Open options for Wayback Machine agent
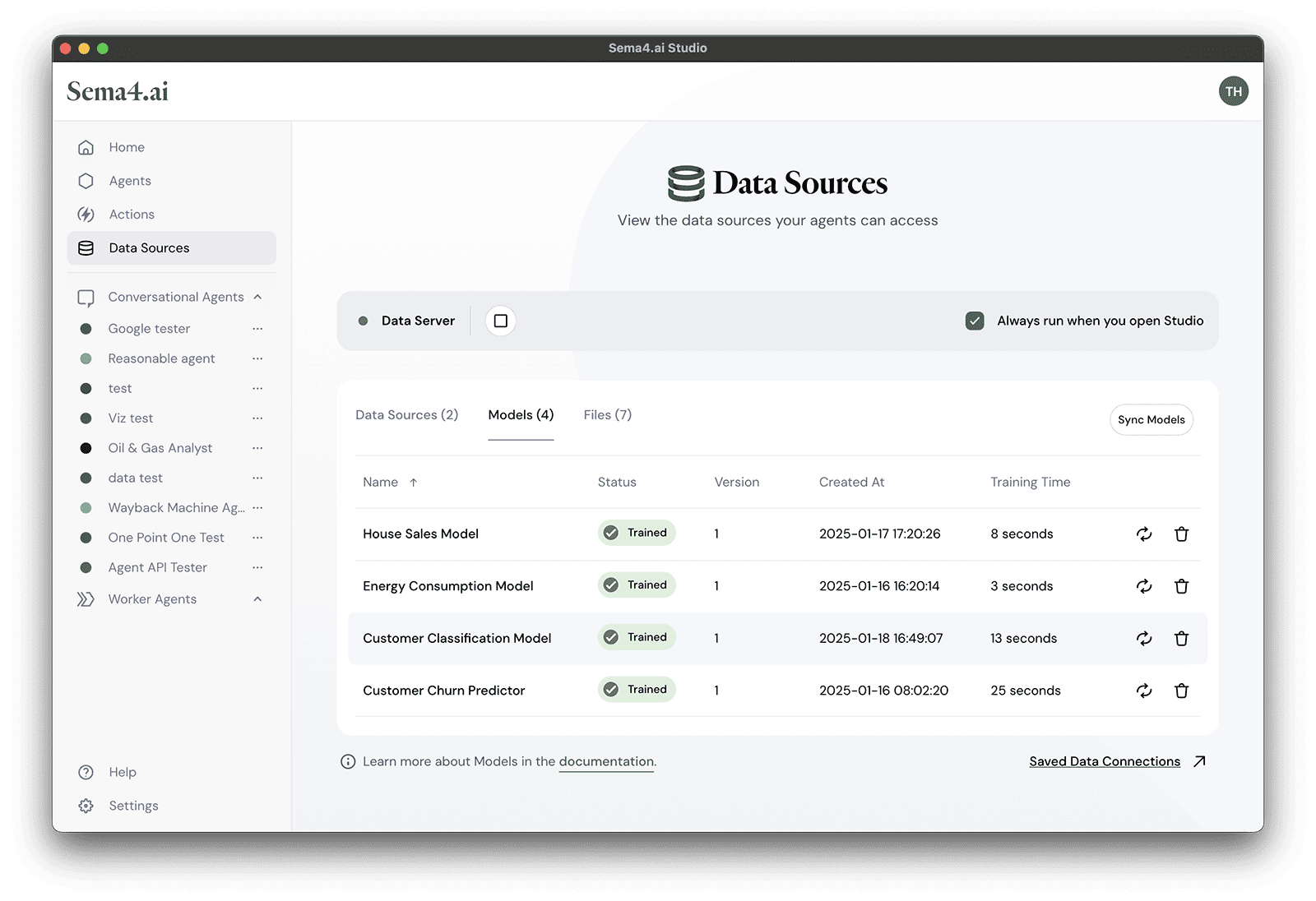 click(x=257, y=508)
